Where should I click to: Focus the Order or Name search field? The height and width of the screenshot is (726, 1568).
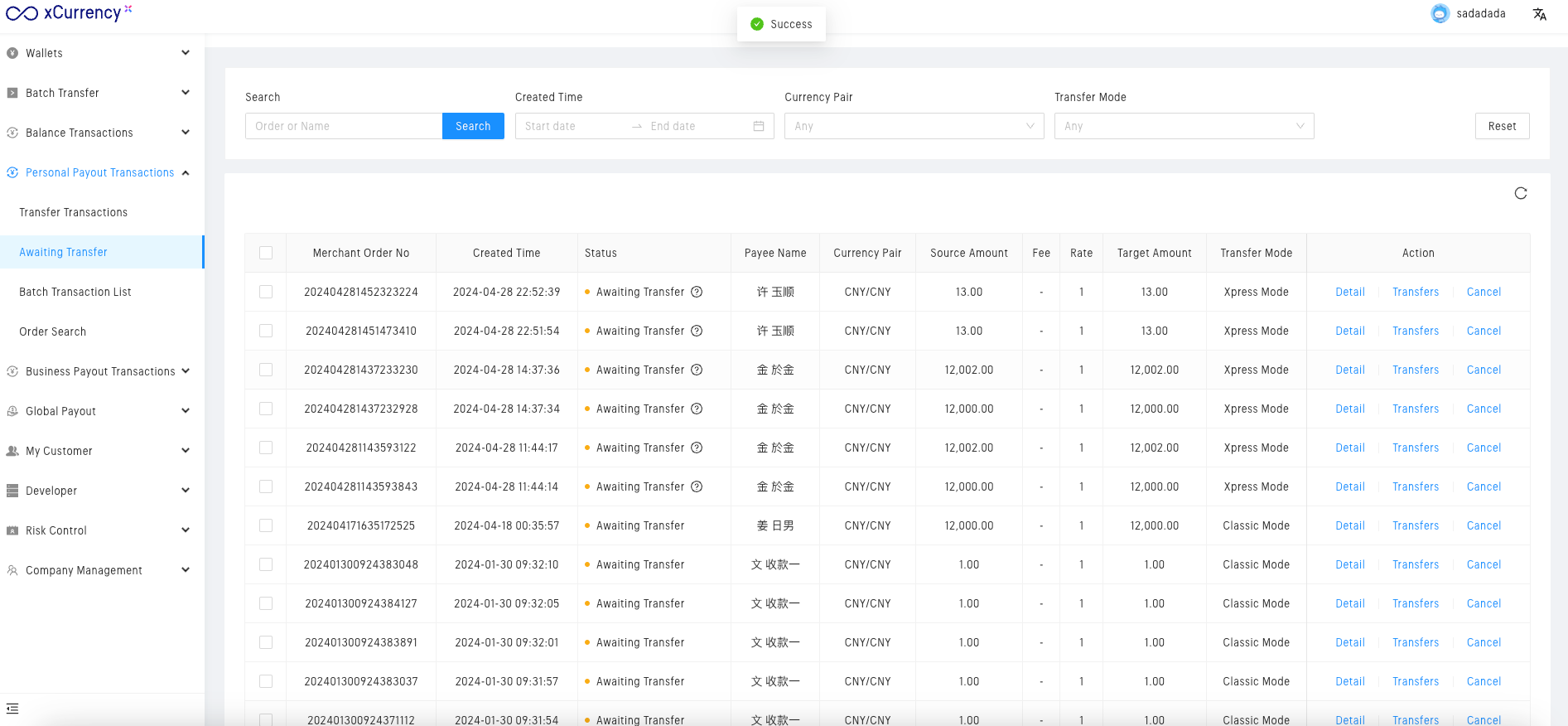(x=343, y=126)
